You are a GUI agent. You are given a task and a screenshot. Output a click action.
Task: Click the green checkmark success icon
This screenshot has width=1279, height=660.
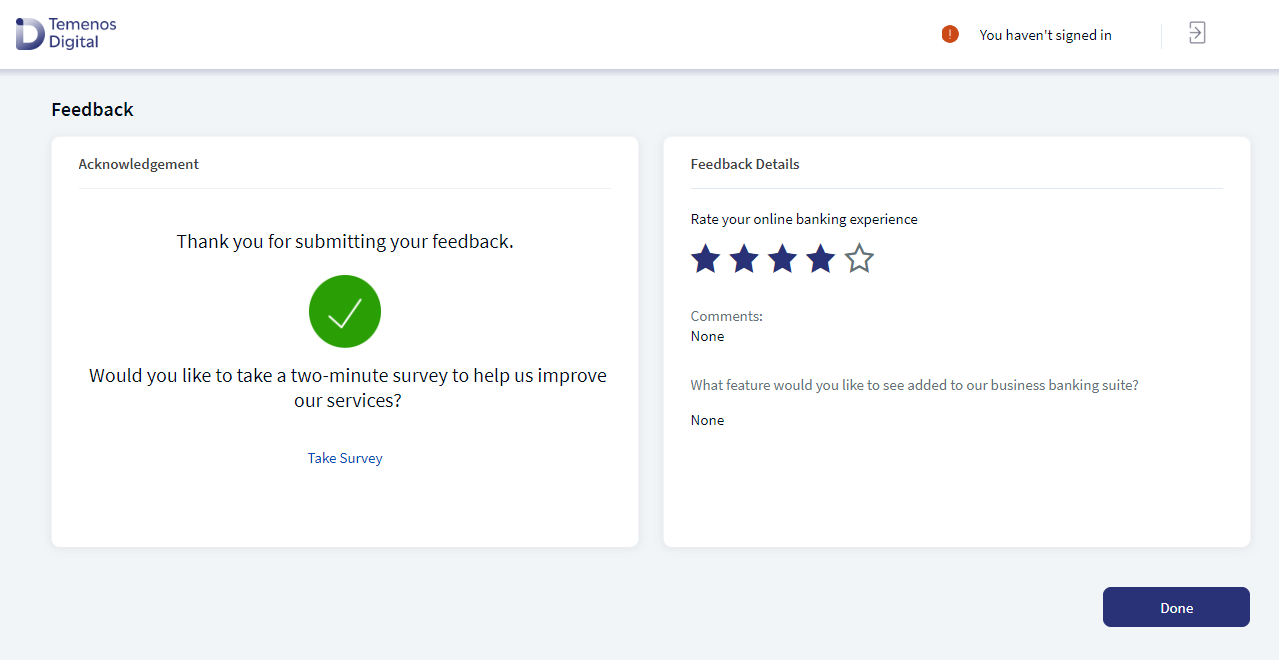345,312
